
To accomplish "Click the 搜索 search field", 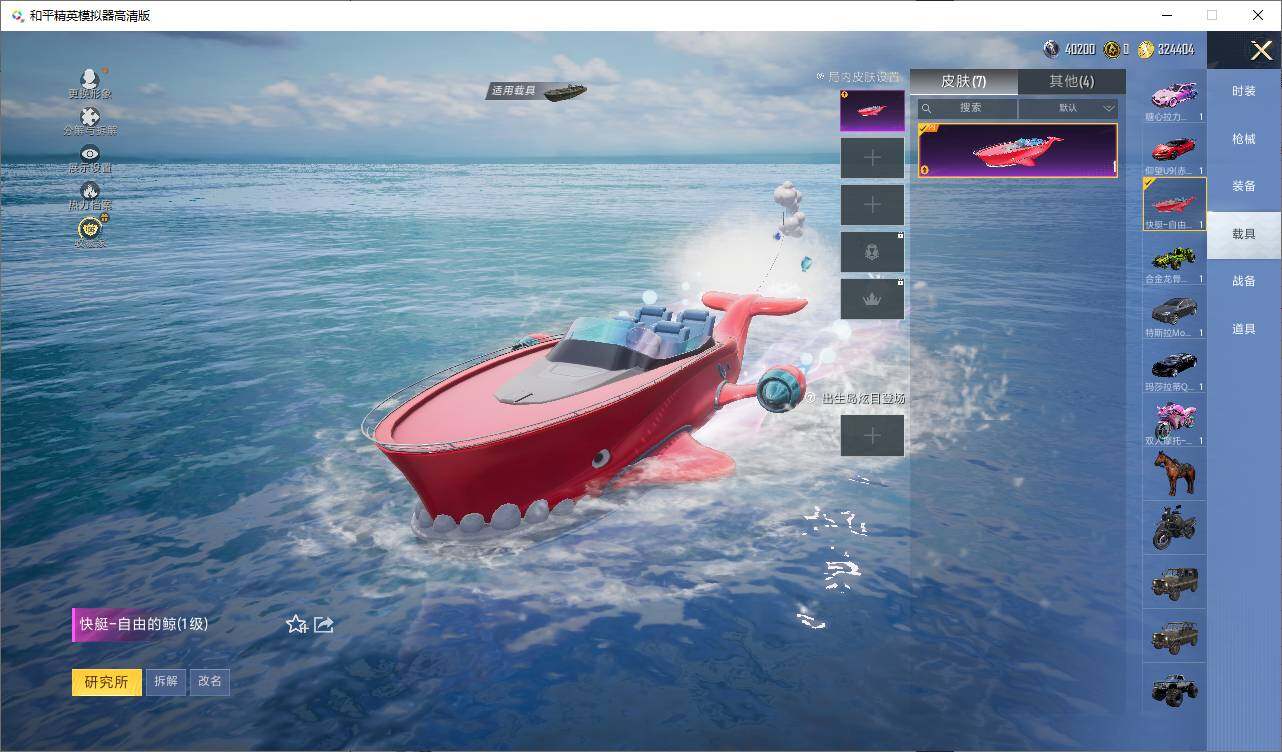I will [968, 108].
